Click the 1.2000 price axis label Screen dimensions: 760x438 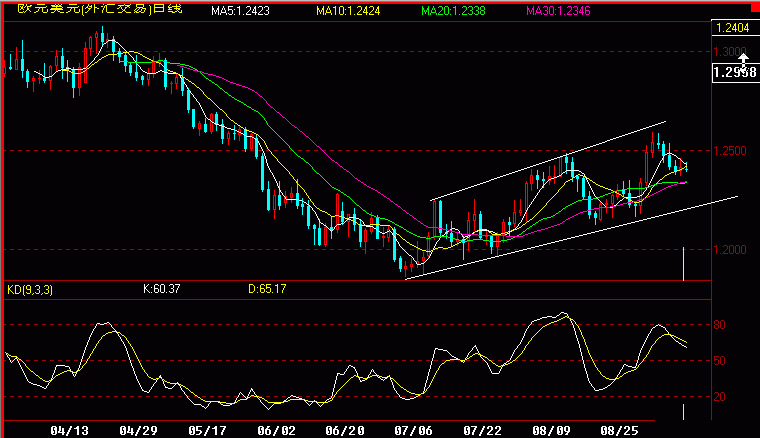730,250
